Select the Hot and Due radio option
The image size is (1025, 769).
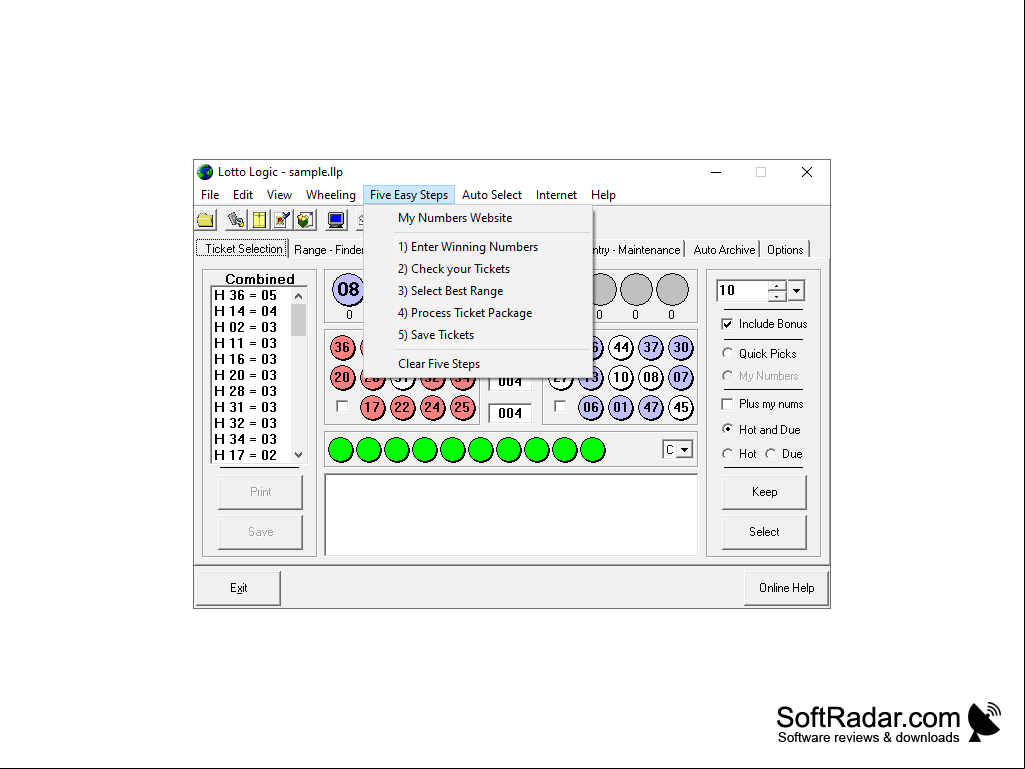pyautogui.click(x=727, y=429)
